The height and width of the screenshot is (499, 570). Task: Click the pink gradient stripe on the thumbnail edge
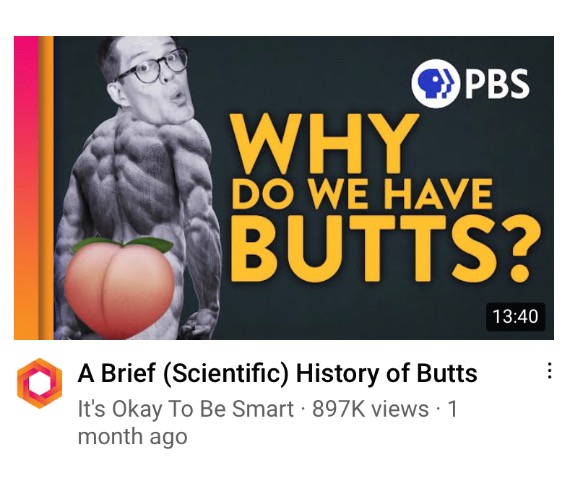point(26,188)
